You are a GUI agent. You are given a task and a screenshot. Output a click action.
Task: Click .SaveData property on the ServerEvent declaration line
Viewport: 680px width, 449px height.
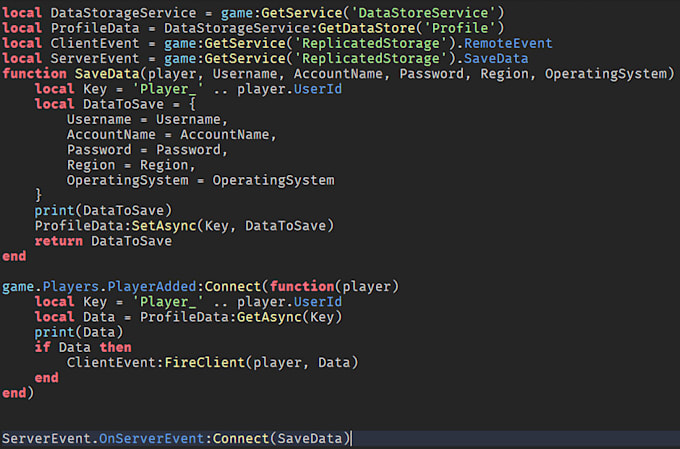click(496, 59)
